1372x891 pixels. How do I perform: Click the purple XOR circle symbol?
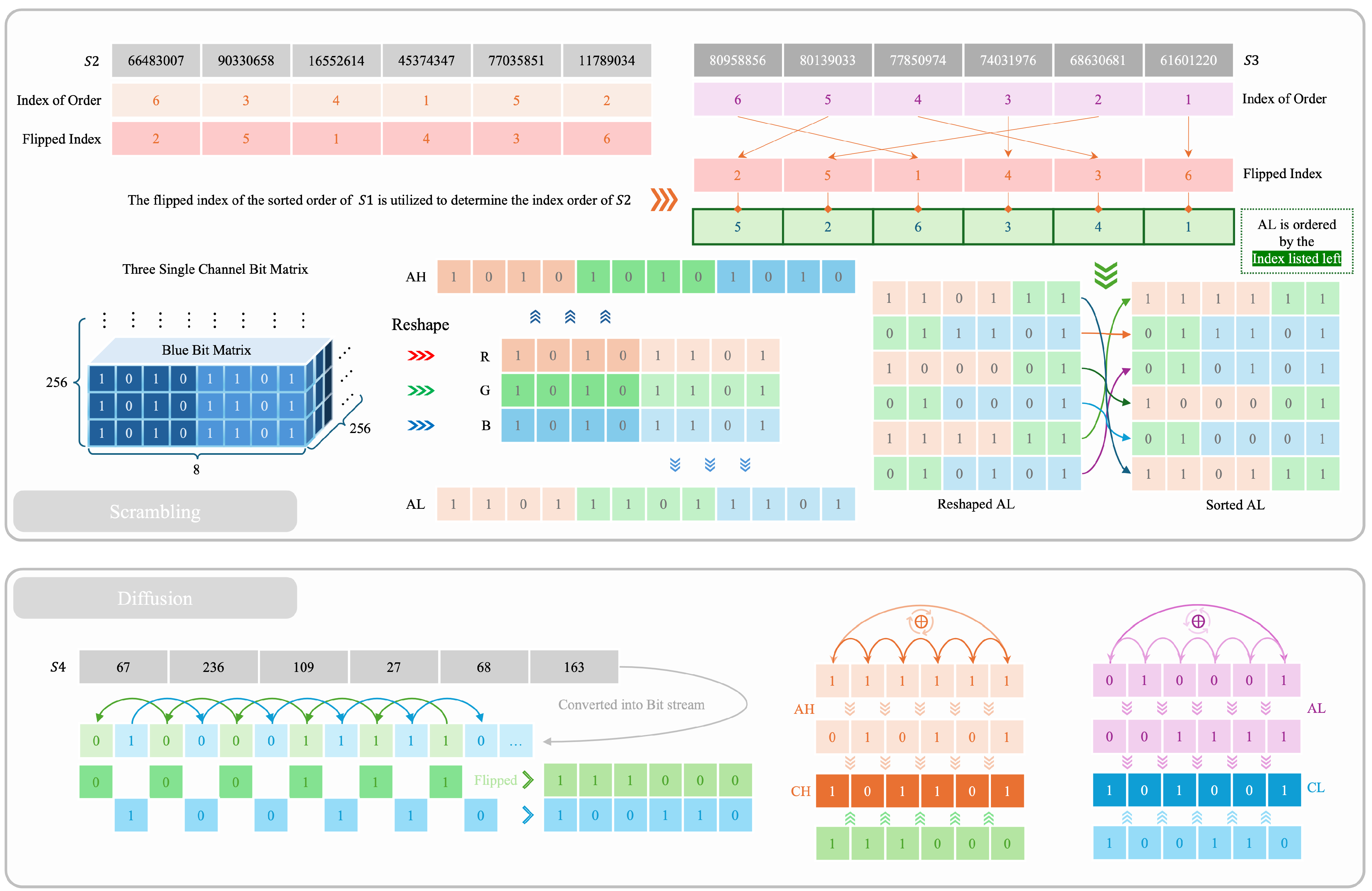coord(1198,621)
